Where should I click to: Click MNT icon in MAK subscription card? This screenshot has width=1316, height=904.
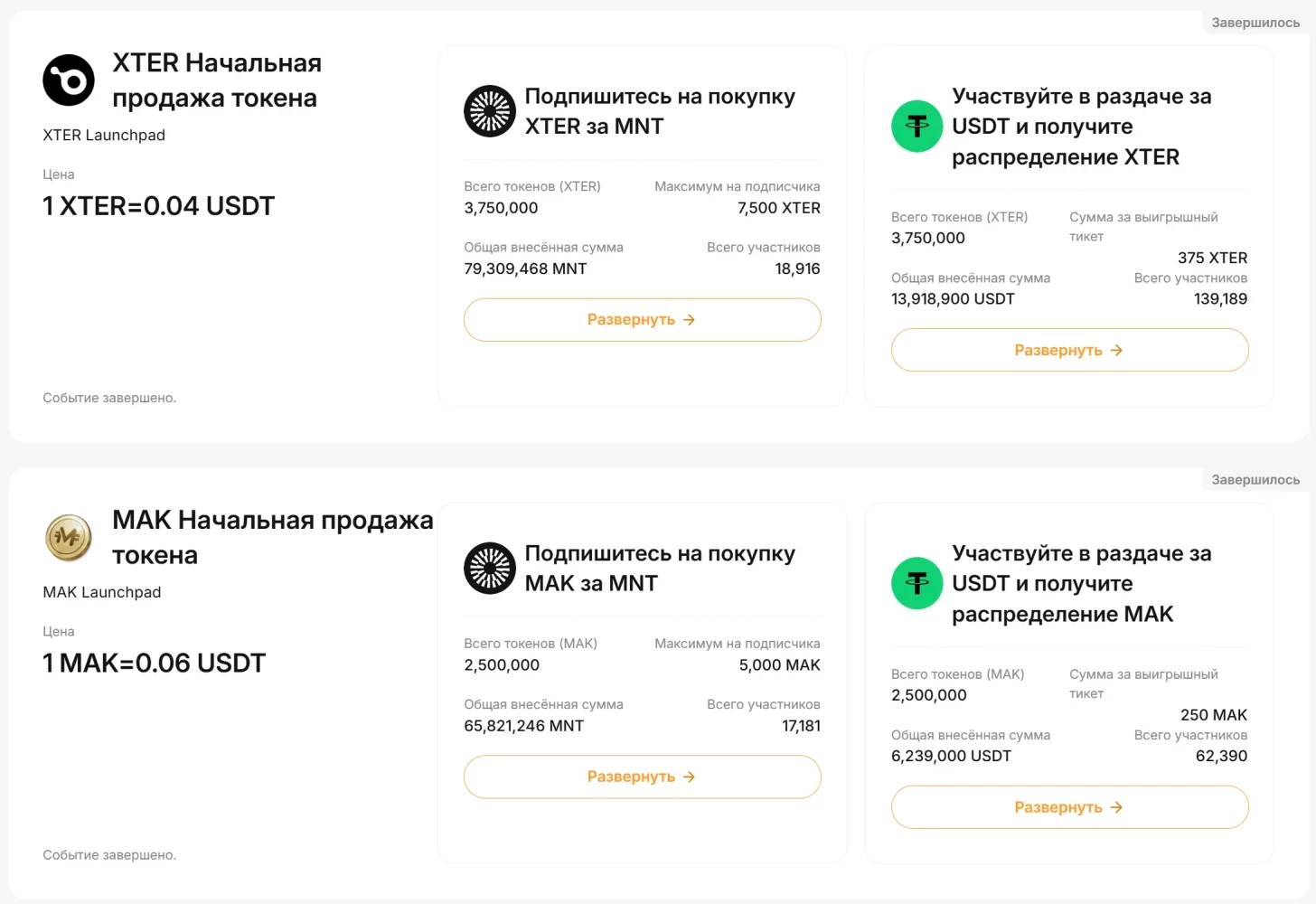[x=490, y=569]
